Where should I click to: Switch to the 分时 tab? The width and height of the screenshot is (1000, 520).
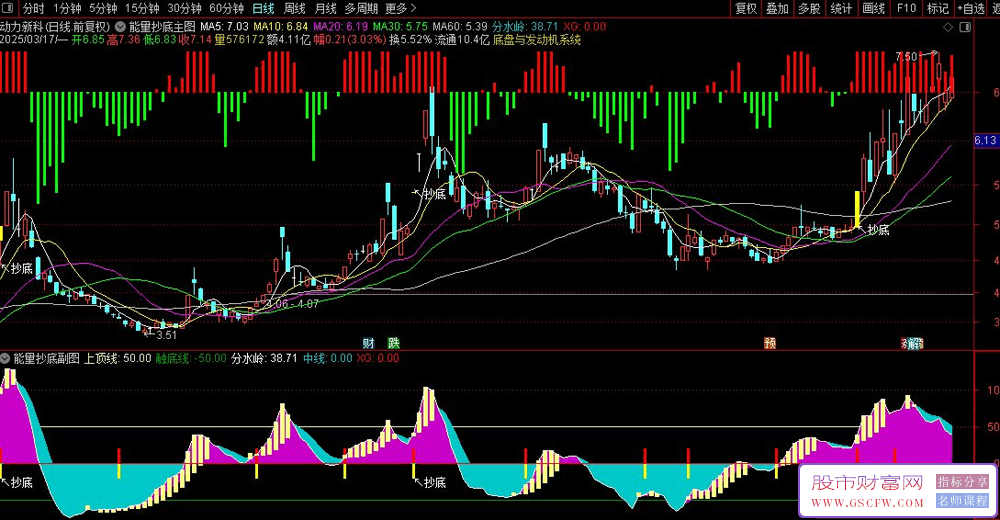pyautogui.click(x=33, y=8)
